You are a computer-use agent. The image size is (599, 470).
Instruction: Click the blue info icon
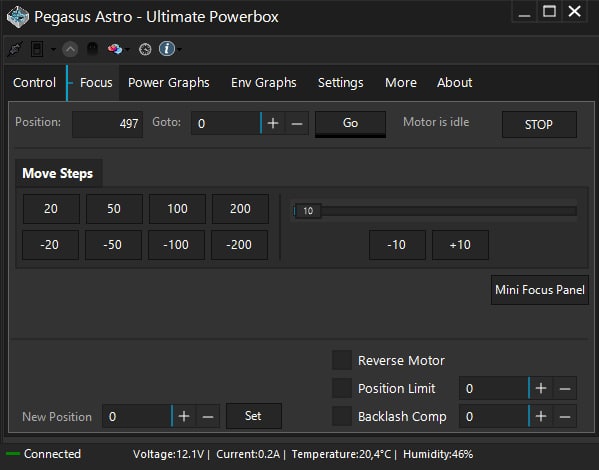tap(167, 49)
